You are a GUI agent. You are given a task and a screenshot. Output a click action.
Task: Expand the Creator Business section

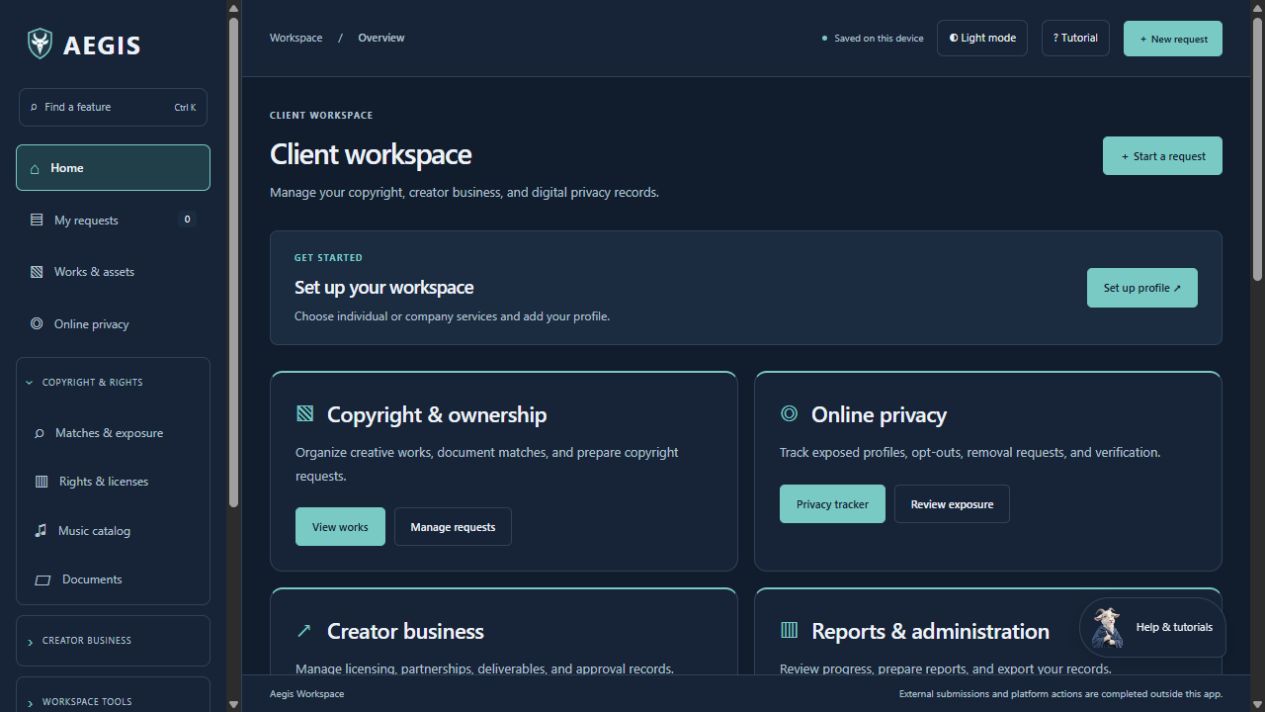click(113, 641)
